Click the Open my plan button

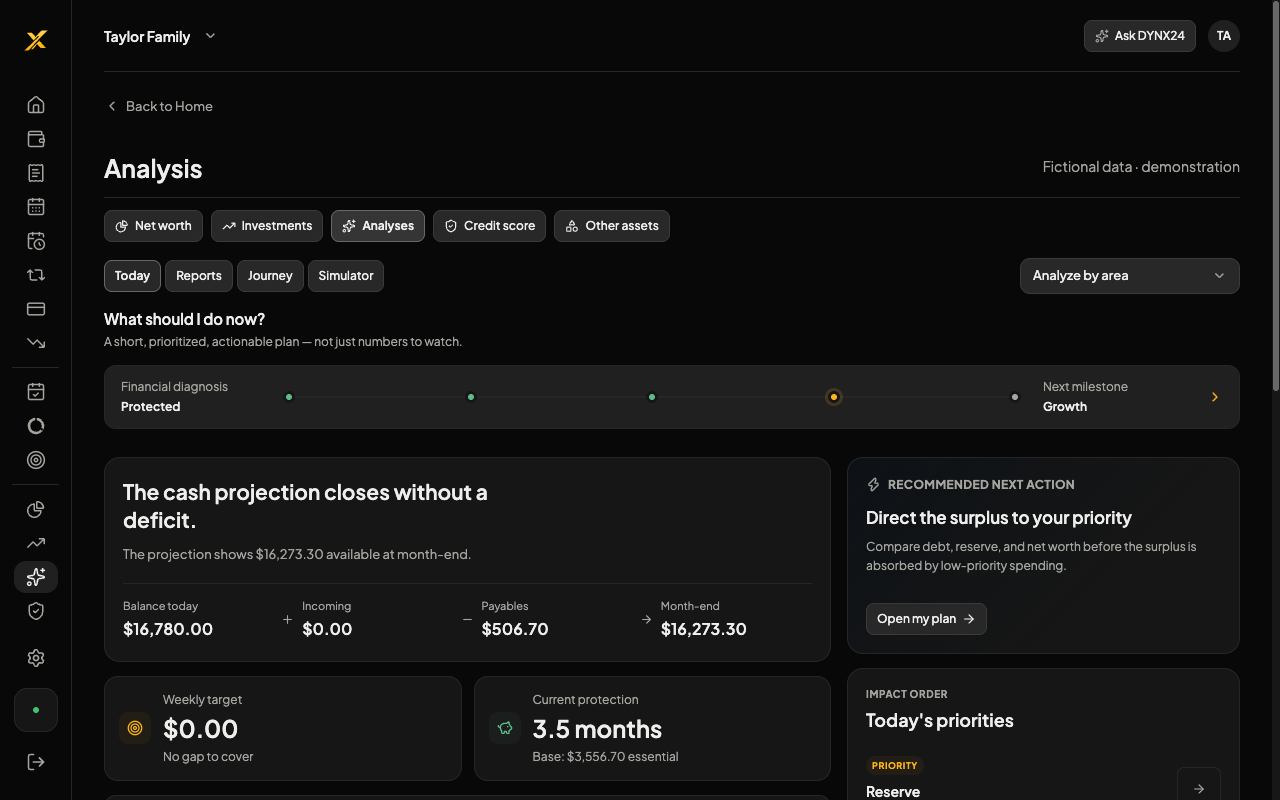coord(926,619)
